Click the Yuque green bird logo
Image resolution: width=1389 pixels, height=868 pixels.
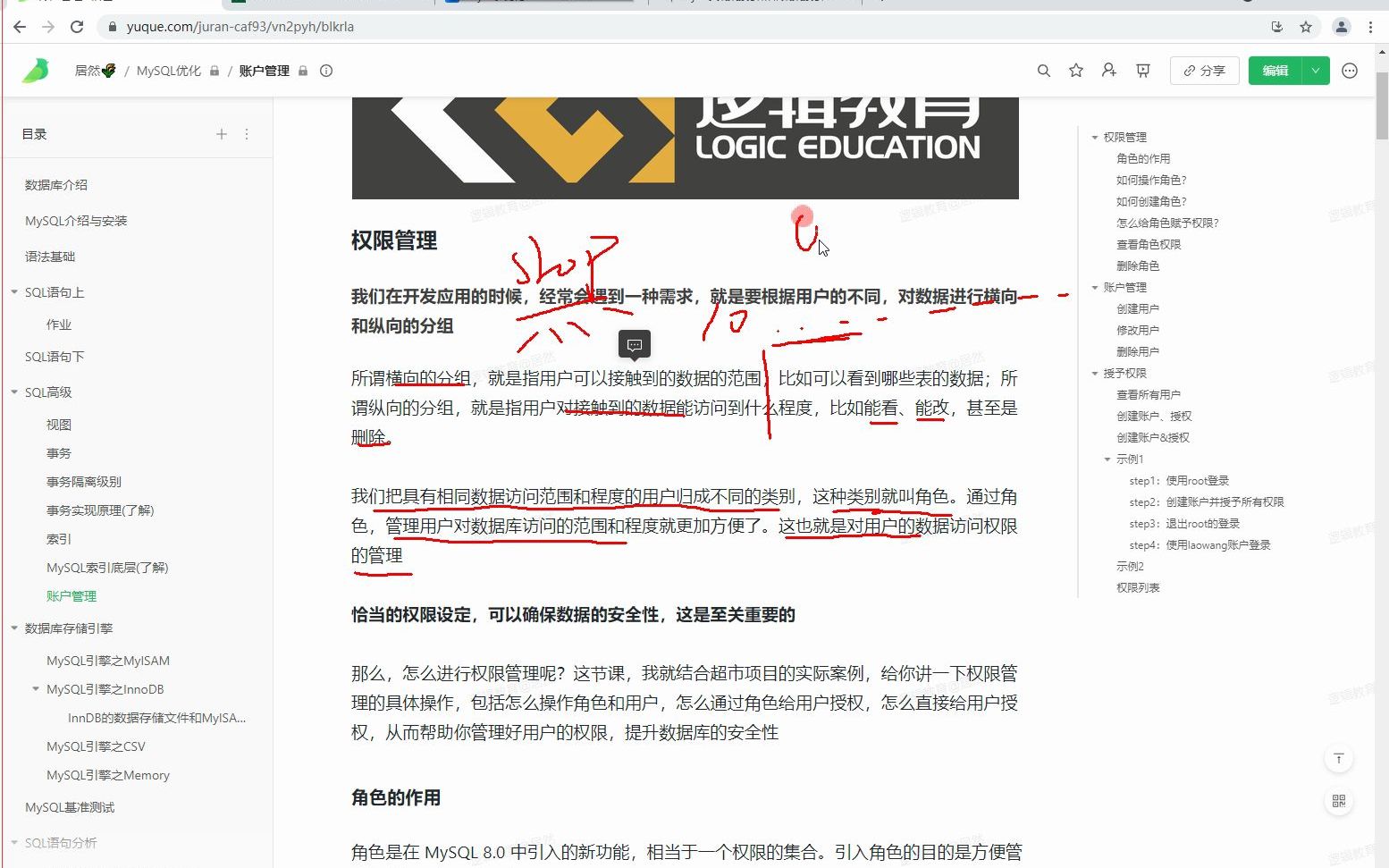click(x=36, y=71)
